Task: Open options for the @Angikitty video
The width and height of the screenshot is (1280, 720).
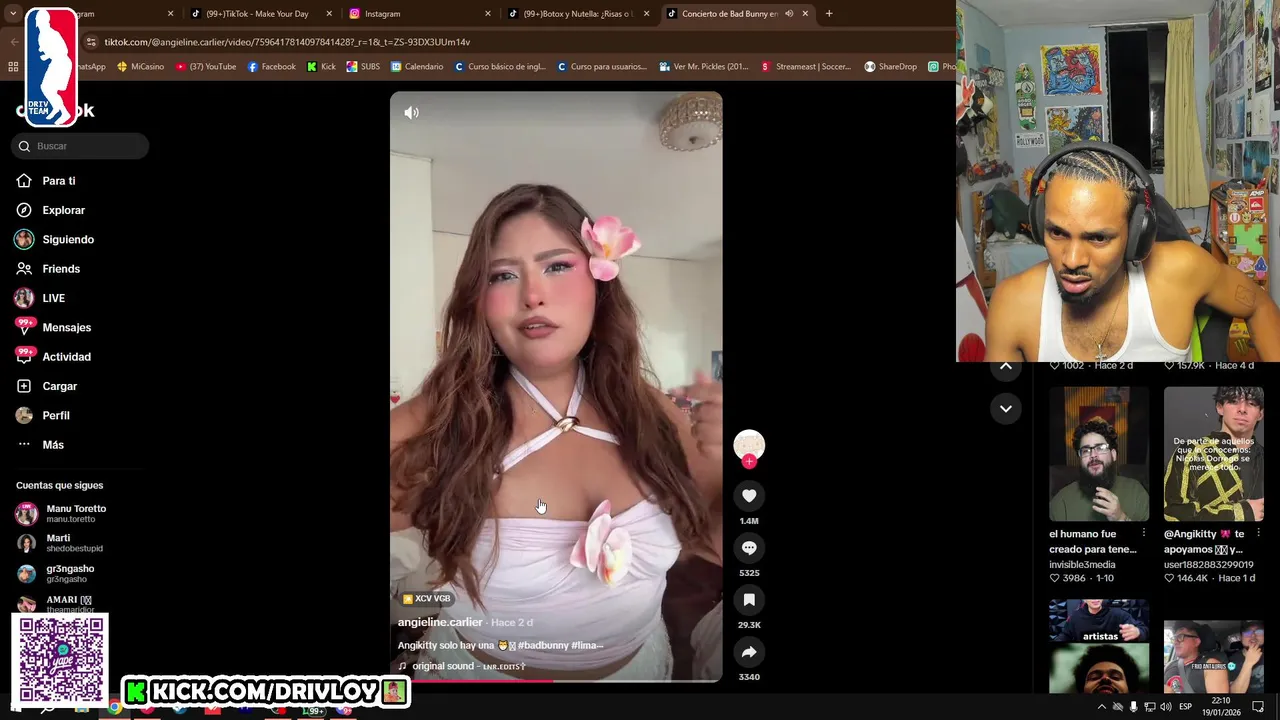Action: [1258, 534]
